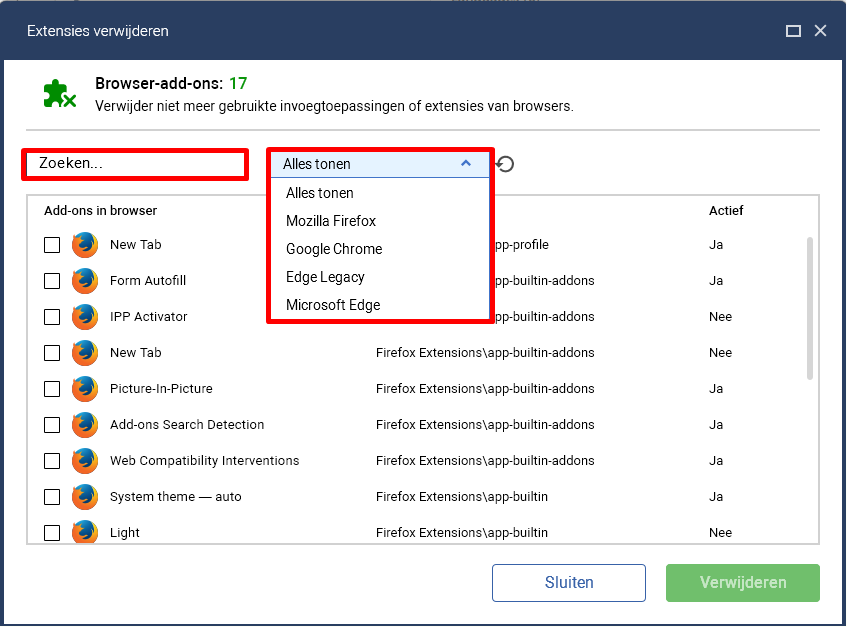The image size is (847, 627).
Task: Click the Firefox icon for System theme — auto
Action: [x=85, y=497]
